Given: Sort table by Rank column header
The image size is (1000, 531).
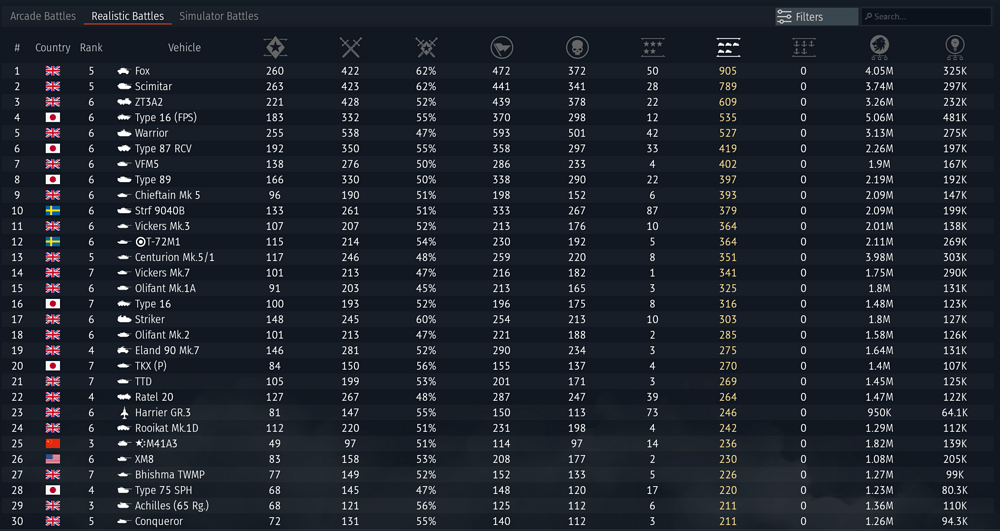Looking at the screenshot, I should [91, 48].
